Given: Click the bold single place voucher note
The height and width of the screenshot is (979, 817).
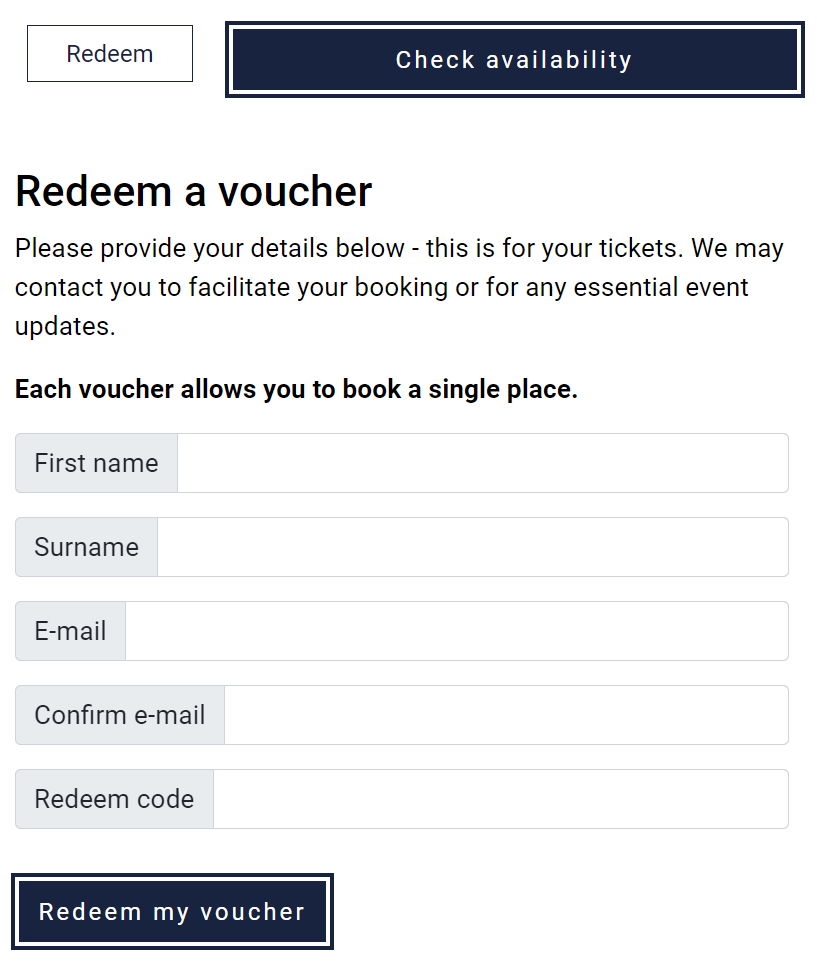Looking at the screenshot, I should [296, 389].
